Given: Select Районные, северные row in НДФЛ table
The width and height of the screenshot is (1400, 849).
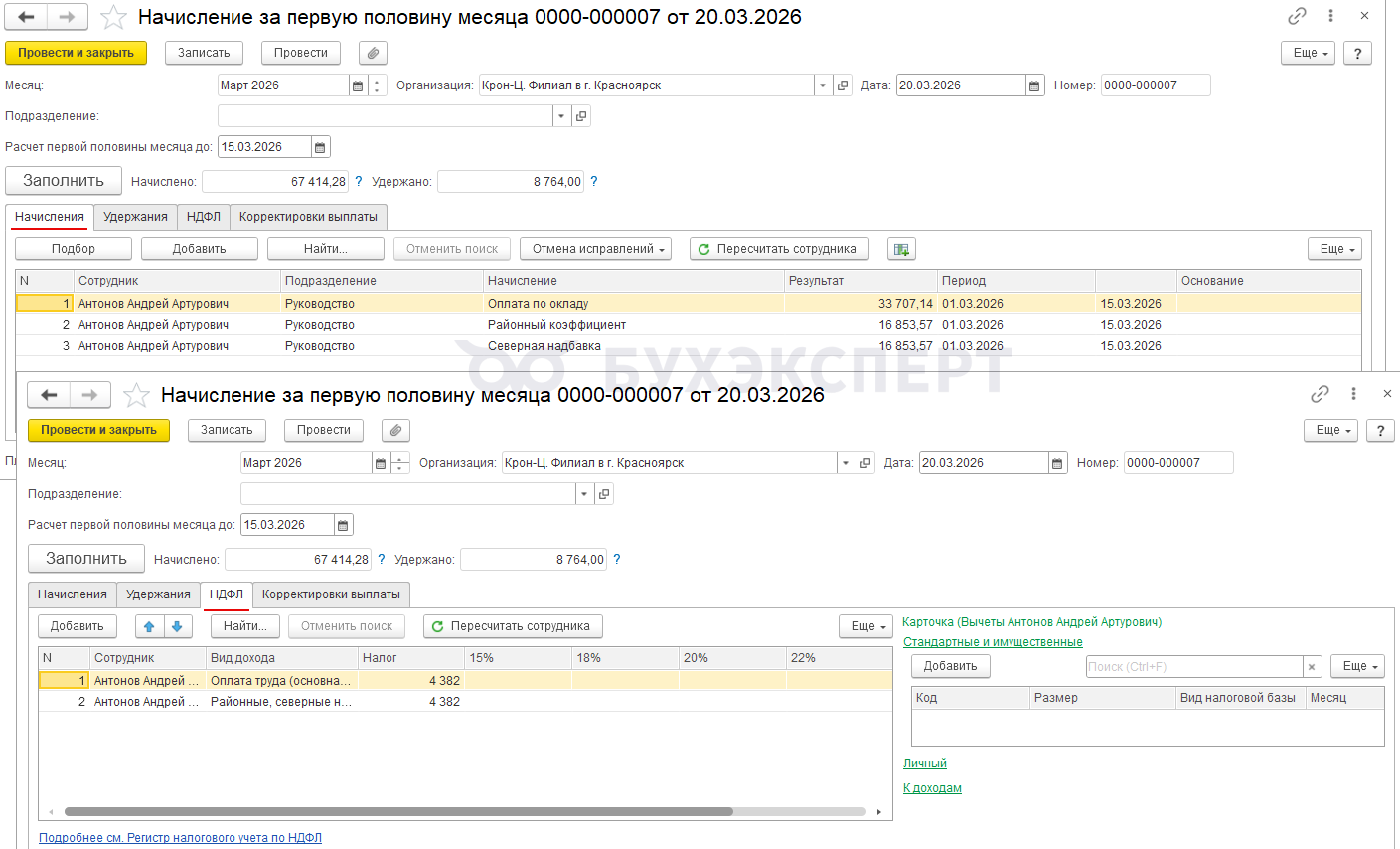Looking at the screenshot, I should [465, 702].
